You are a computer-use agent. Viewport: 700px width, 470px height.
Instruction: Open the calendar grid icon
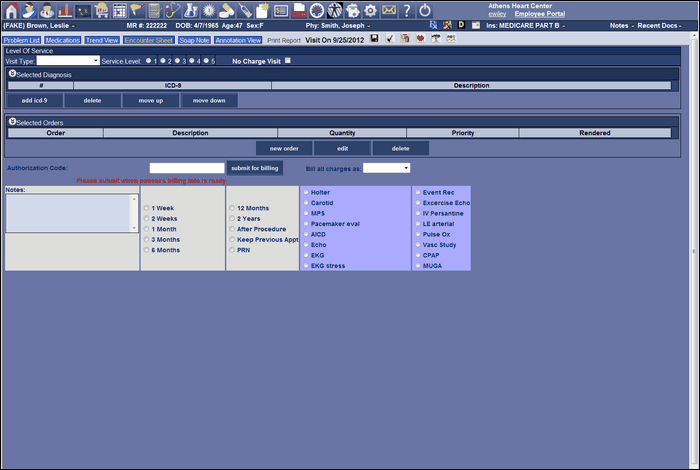pos(119,10)
